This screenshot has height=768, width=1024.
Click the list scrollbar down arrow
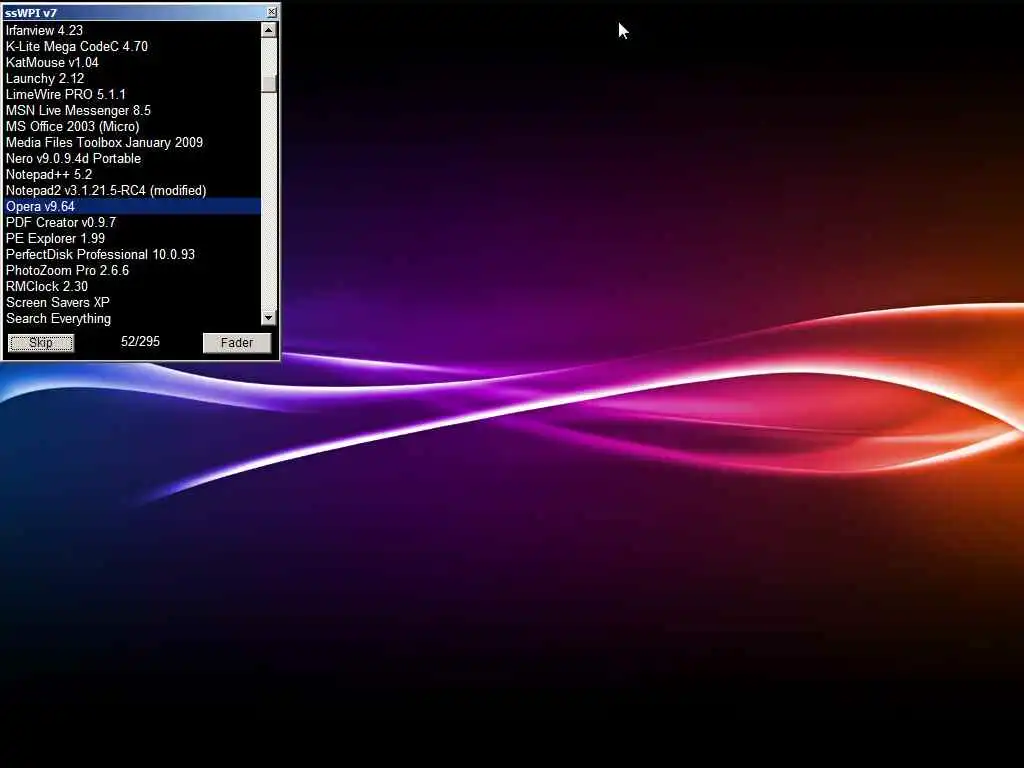pos(268,317)
